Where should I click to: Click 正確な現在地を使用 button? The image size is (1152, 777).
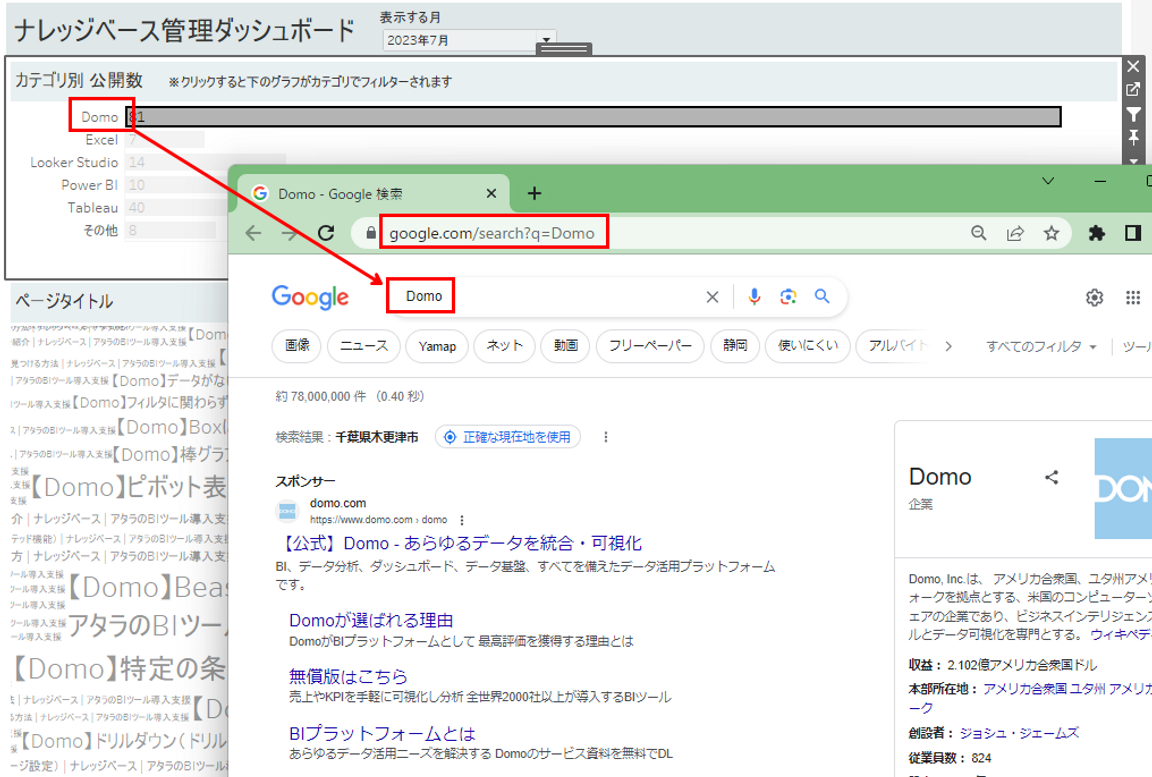pos(508,437)
